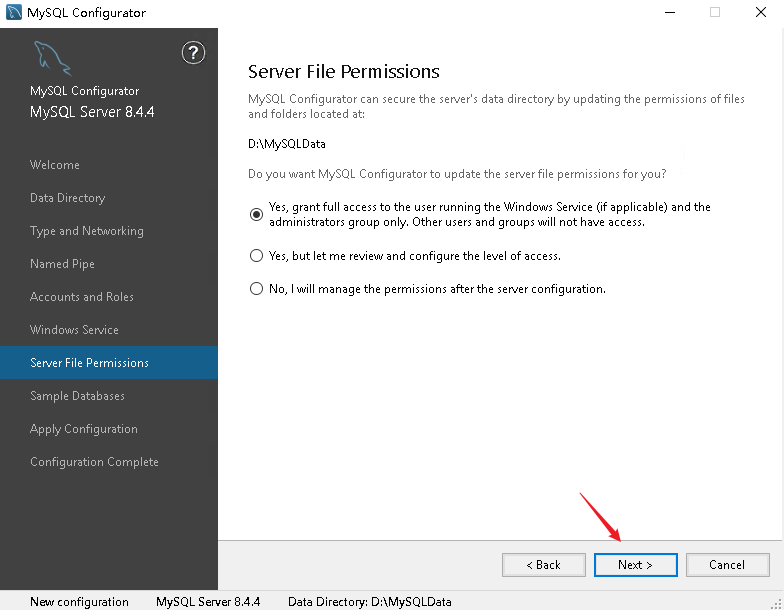Jump to Named Pipe step
The width and height of the screenshot is (784, 610).
[x=65, y=264]
